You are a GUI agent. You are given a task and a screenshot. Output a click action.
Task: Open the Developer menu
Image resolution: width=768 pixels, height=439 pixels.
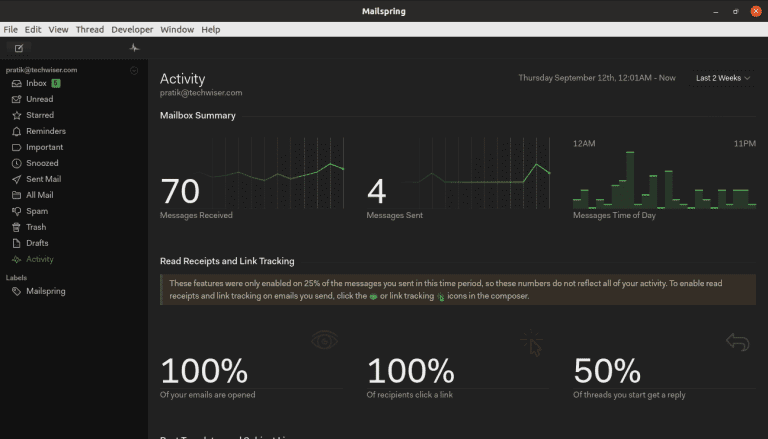[132, 30]
